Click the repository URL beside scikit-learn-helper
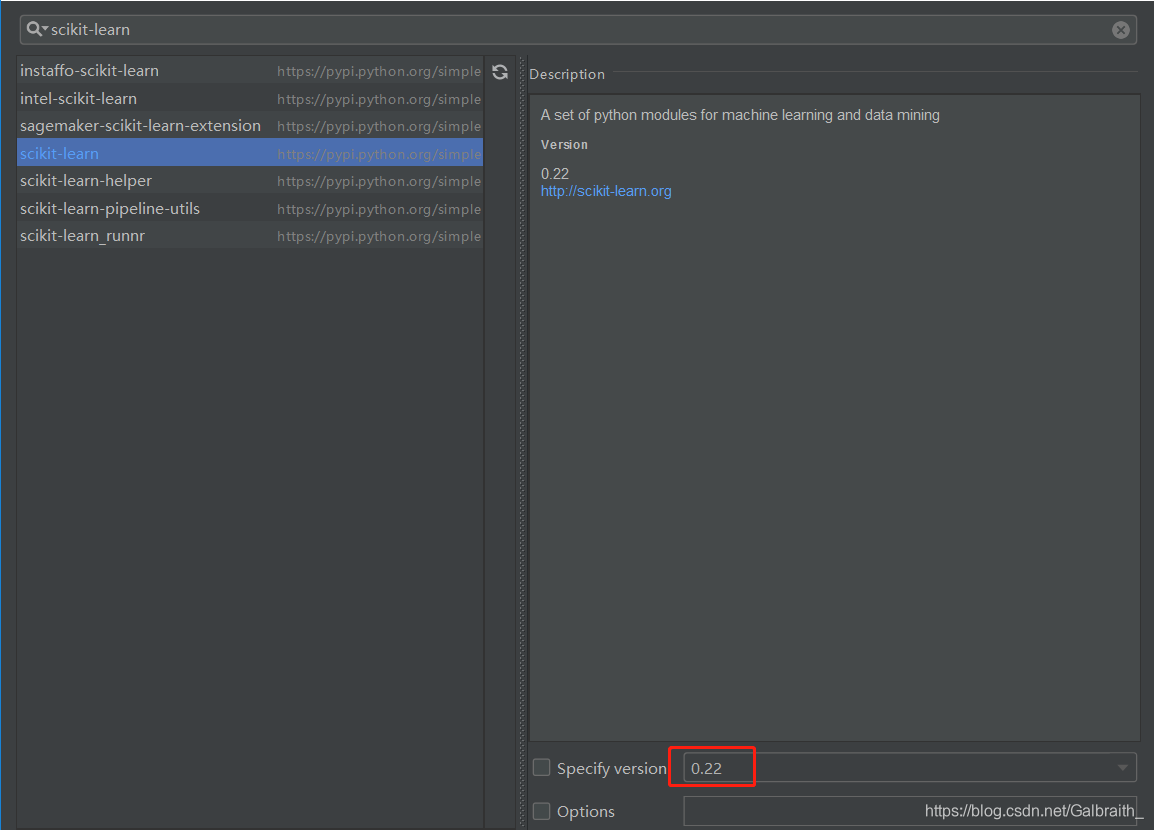 point(379,181)
